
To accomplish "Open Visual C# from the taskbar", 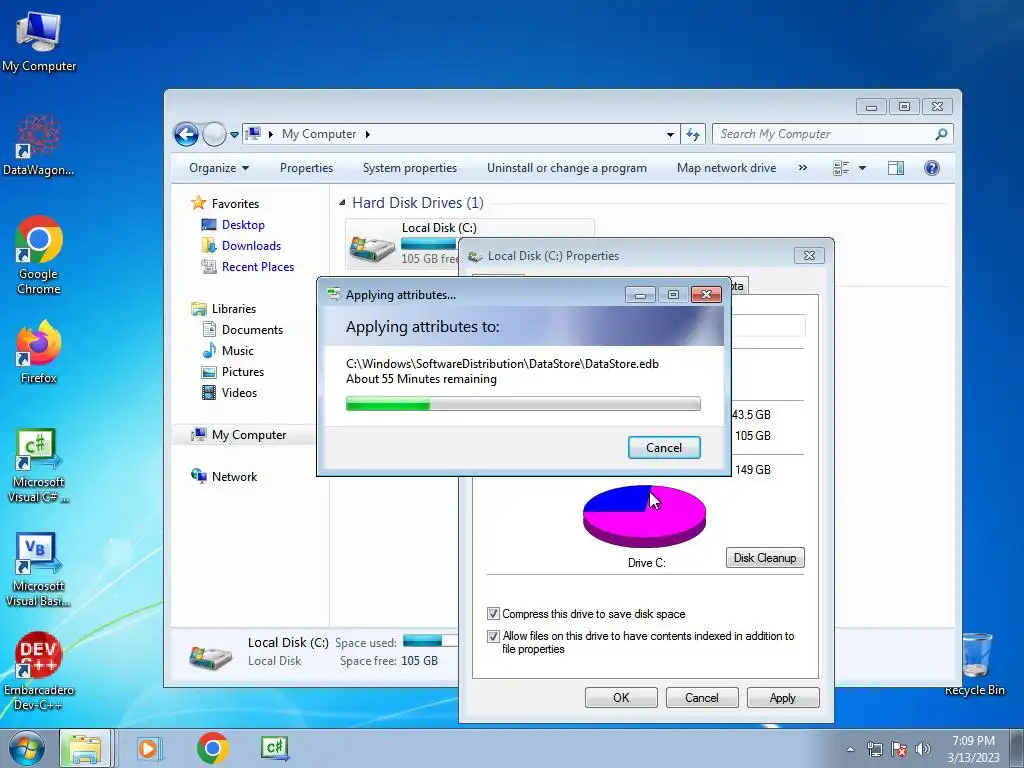I will tap(275, 748).
